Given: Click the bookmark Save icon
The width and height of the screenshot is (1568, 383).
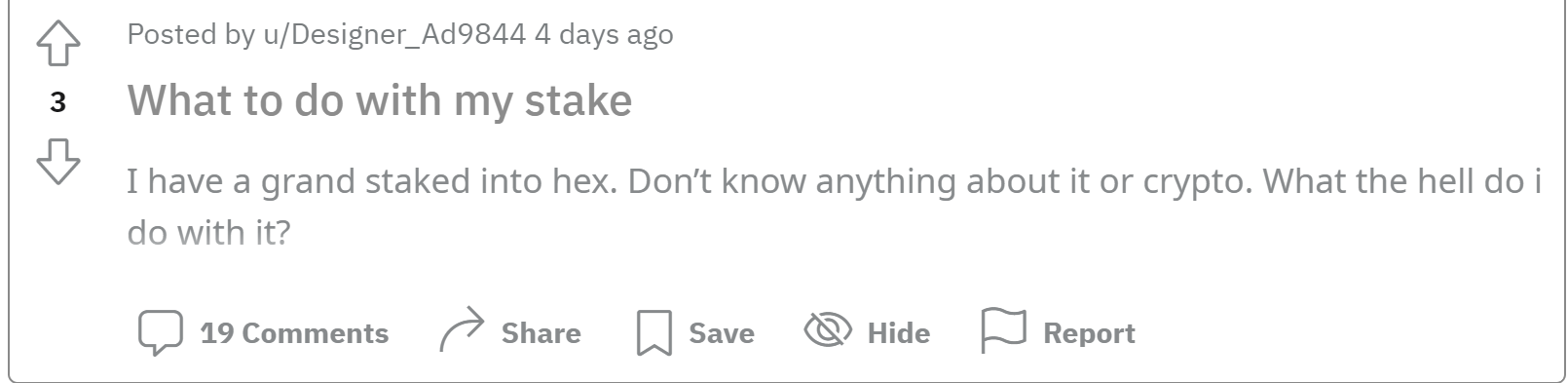Looking at the screenshot, I should tap(653, 333).
